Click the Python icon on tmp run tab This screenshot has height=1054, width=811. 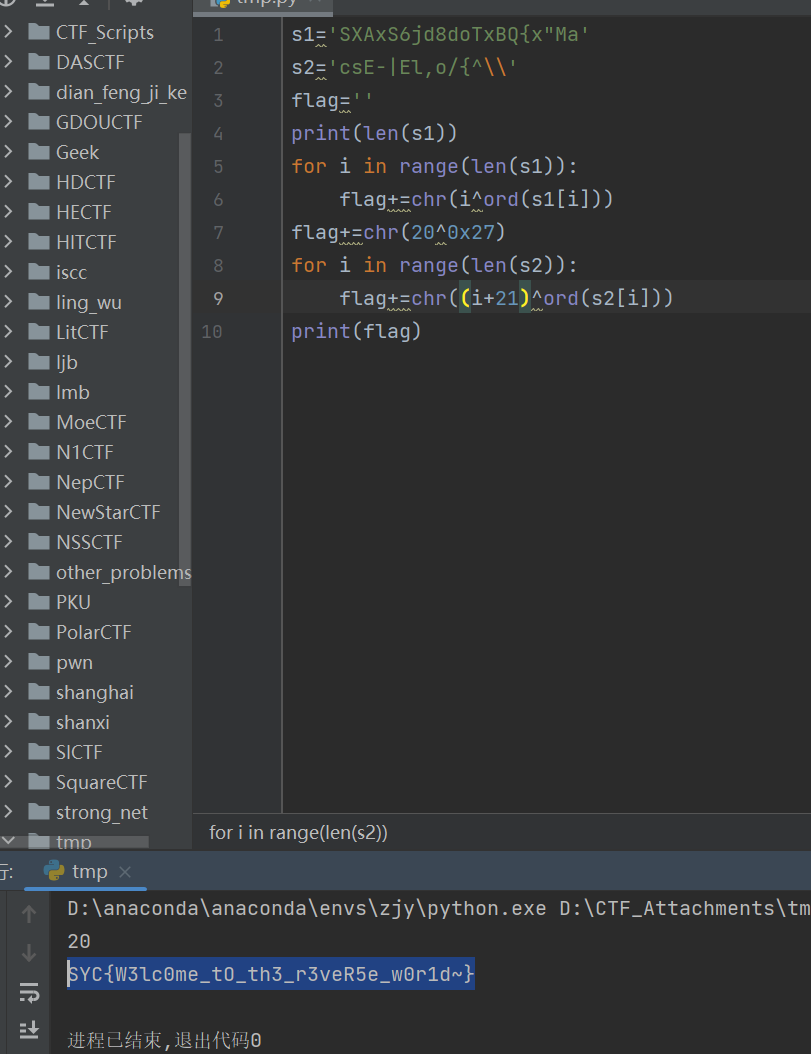pos(55,871)
